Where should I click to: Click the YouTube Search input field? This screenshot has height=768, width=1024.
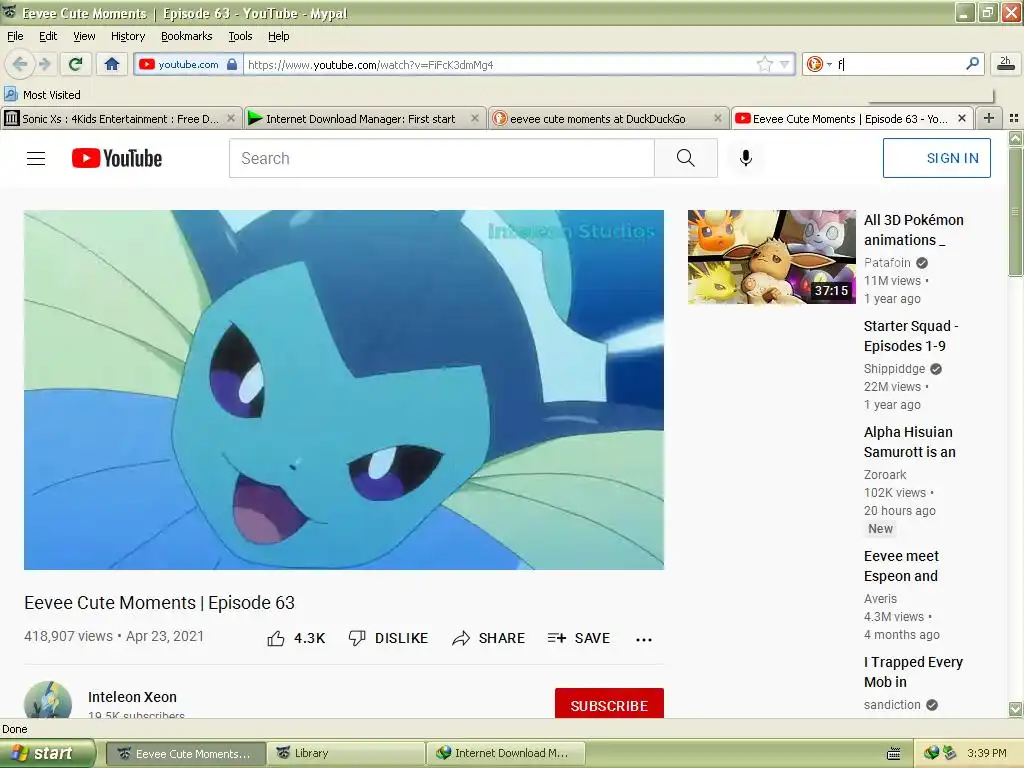click(x=441, y=158)
